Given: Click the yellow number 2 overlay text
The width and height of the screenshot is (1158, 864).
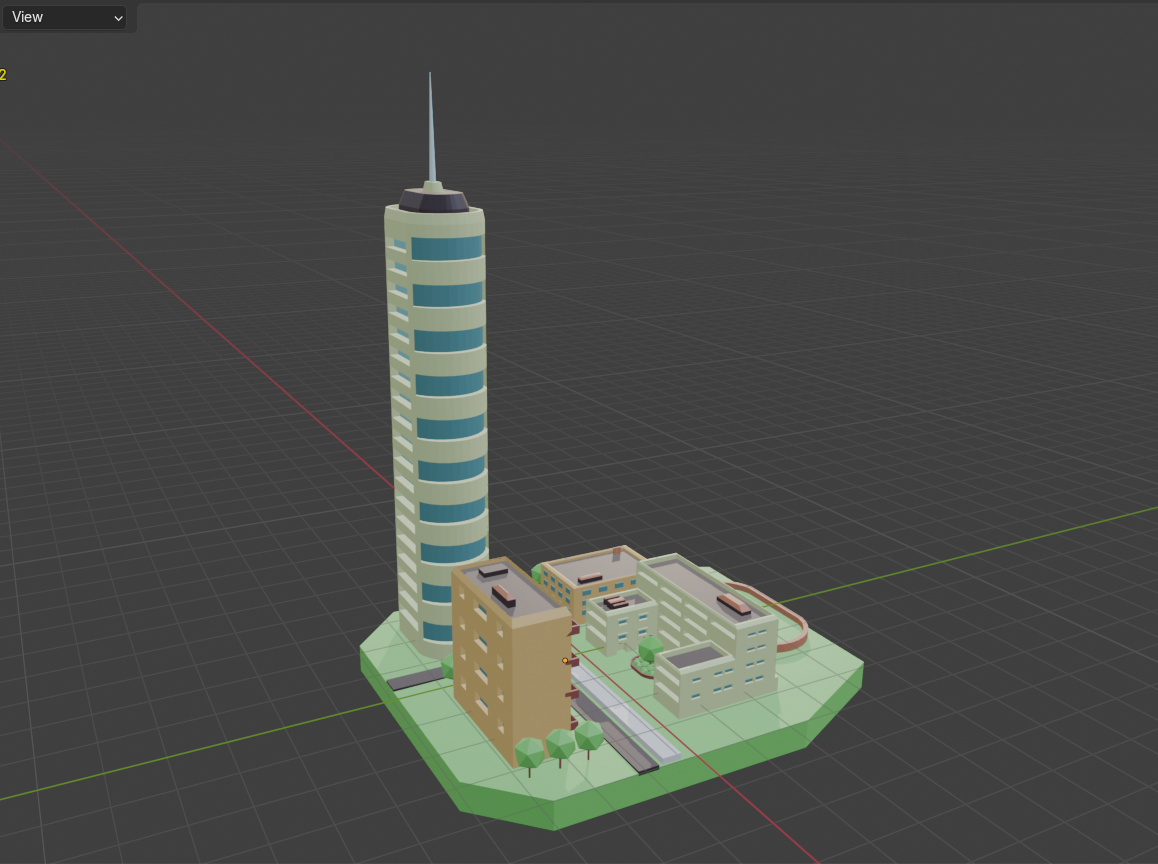Looking at the screenshot, I should pyautogui.click(x=3, y=75).
